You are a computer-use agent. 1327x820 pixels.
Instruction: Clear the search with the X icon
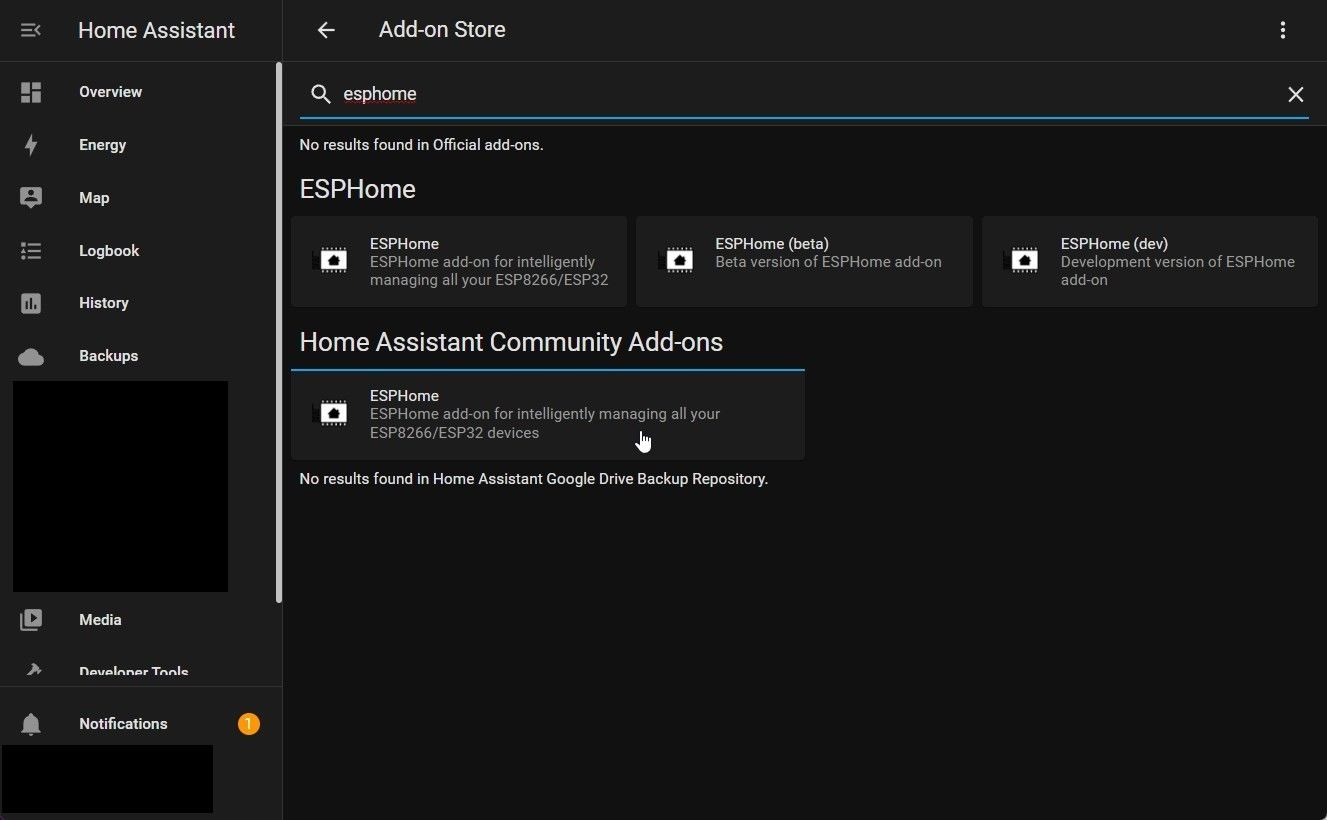click(x=1295, y=94)
